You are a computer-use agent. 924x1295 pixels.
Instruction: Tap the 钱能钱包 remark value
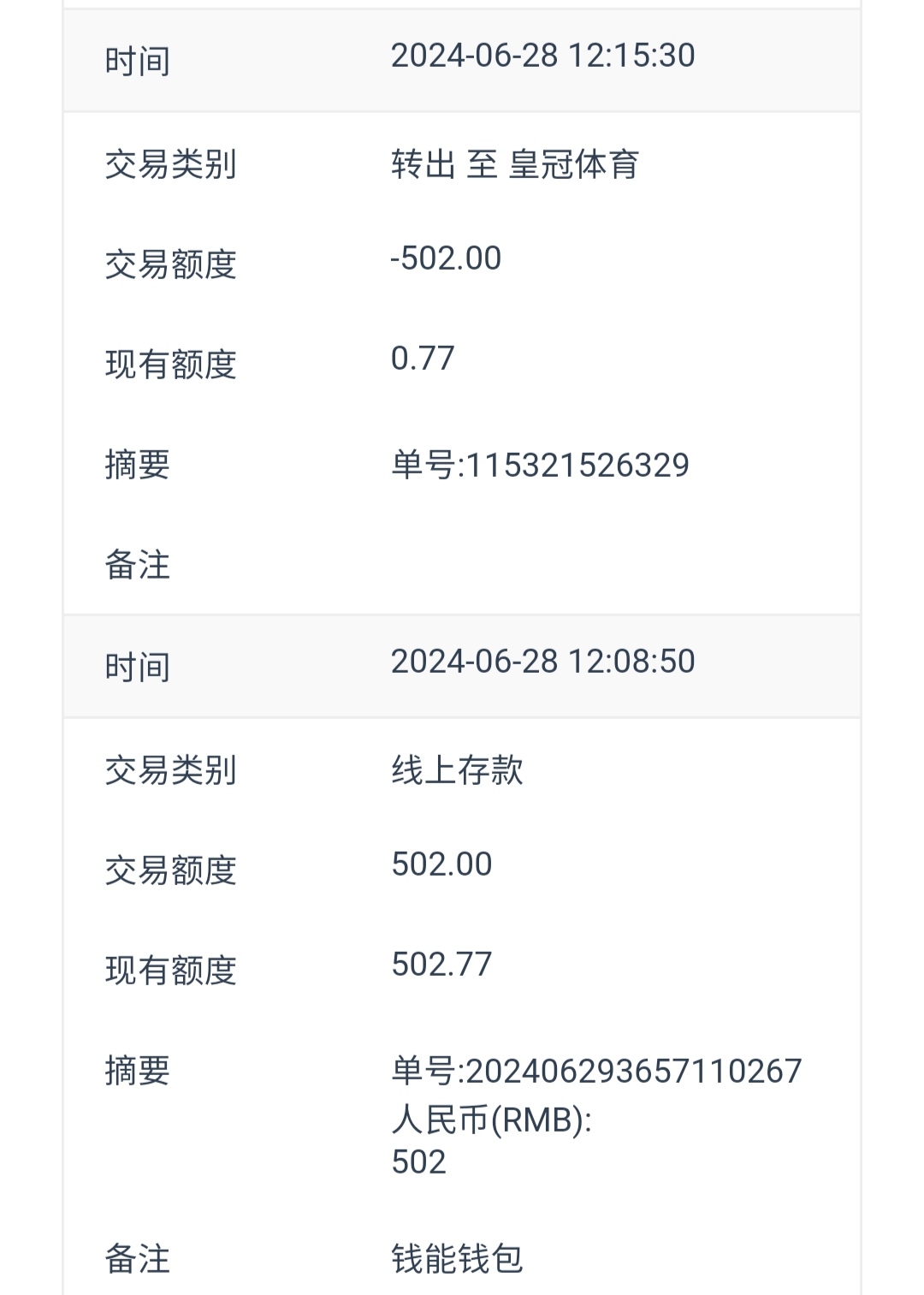[x=457, y=1259]
